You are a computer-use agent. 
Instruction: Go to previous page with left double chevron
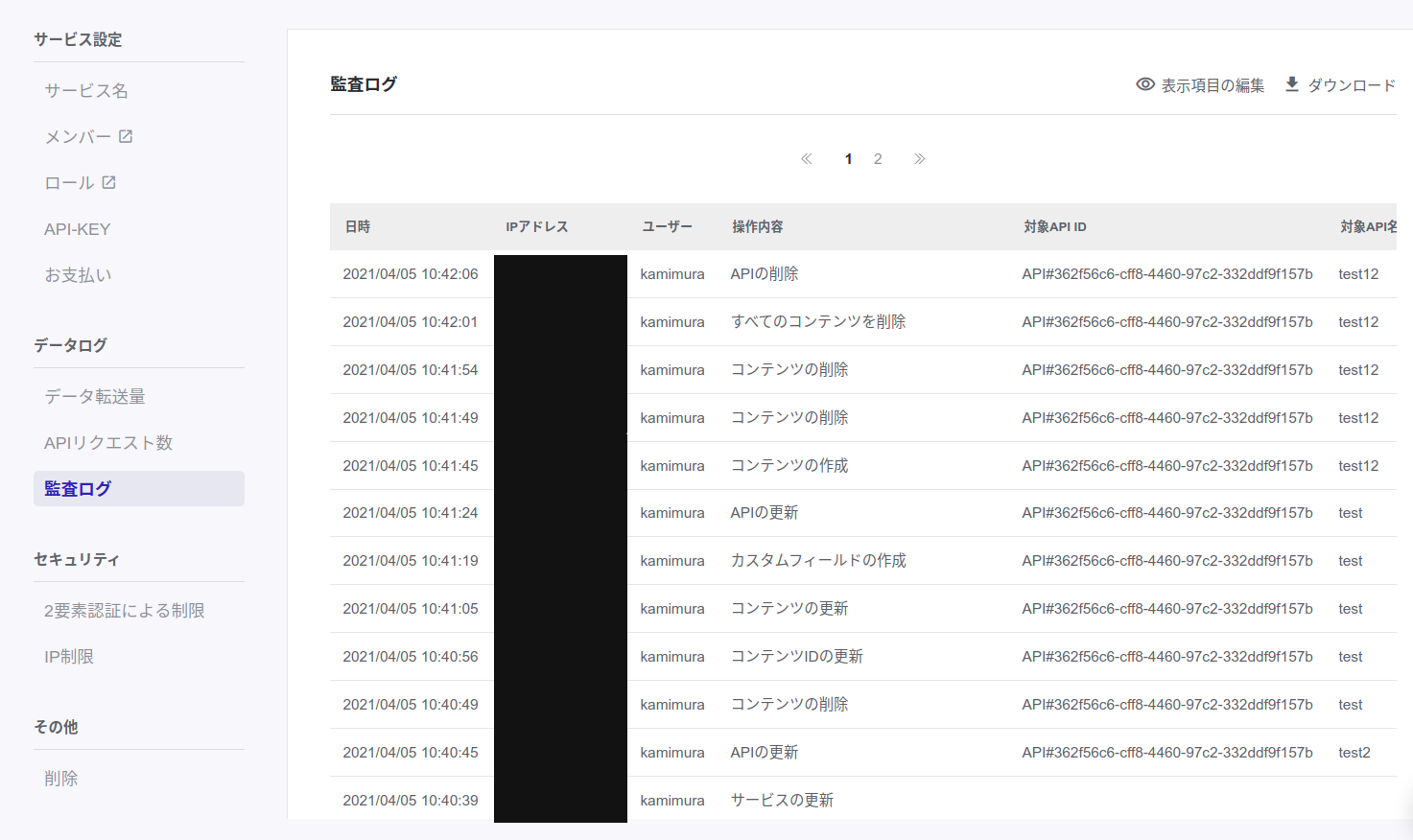point(807,159)
